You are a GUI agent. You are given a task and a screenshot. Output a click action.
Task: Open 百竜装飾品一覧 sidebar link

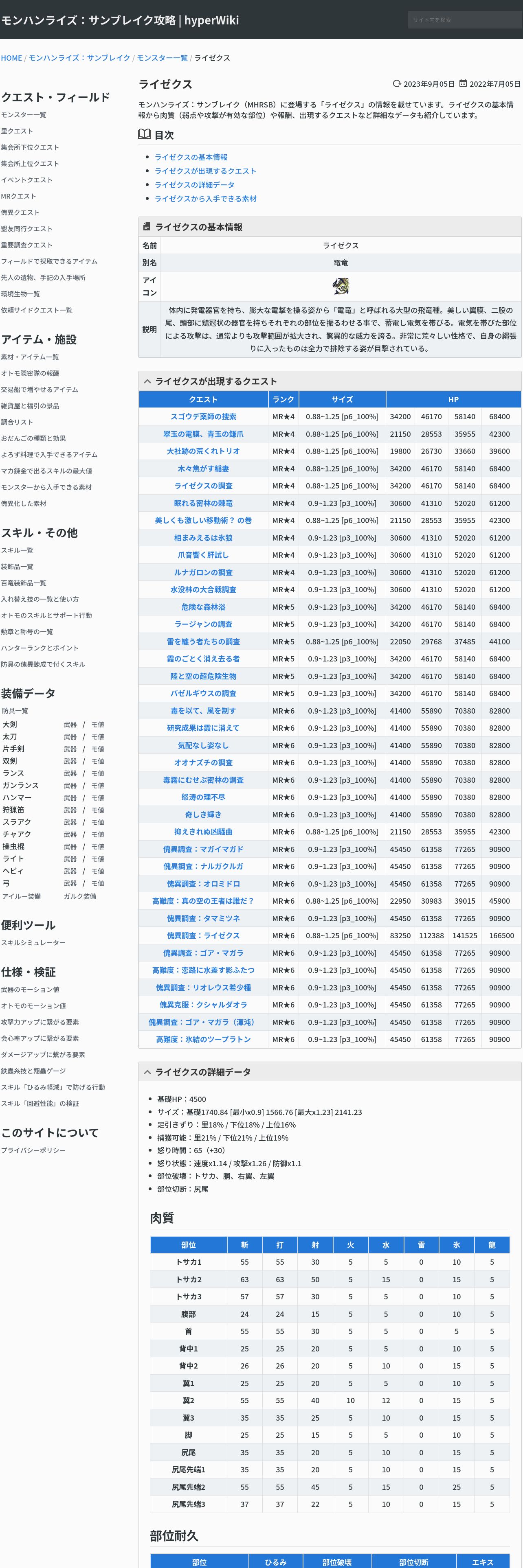pyautogui.click(x=24, y=583)
